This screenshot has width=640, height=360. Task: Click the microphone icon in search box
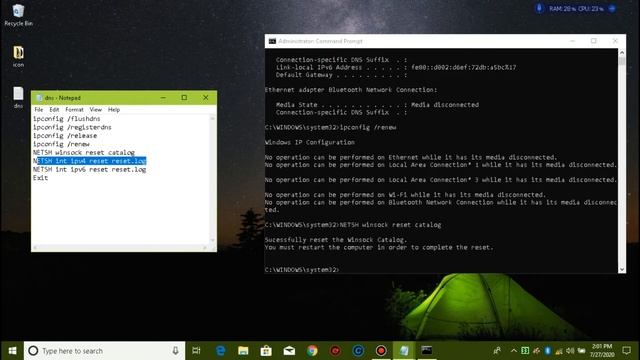click(176, 351)
